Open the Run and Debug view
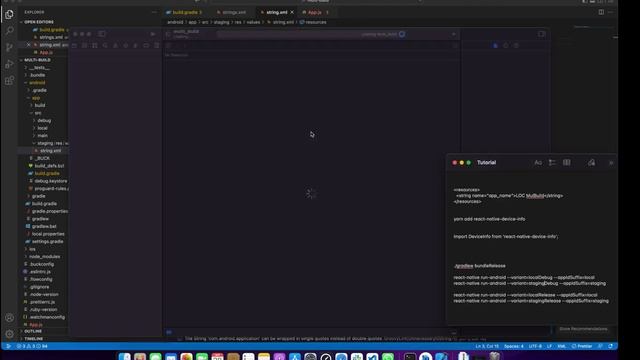 pyautogui.click(x=9, y=64)
